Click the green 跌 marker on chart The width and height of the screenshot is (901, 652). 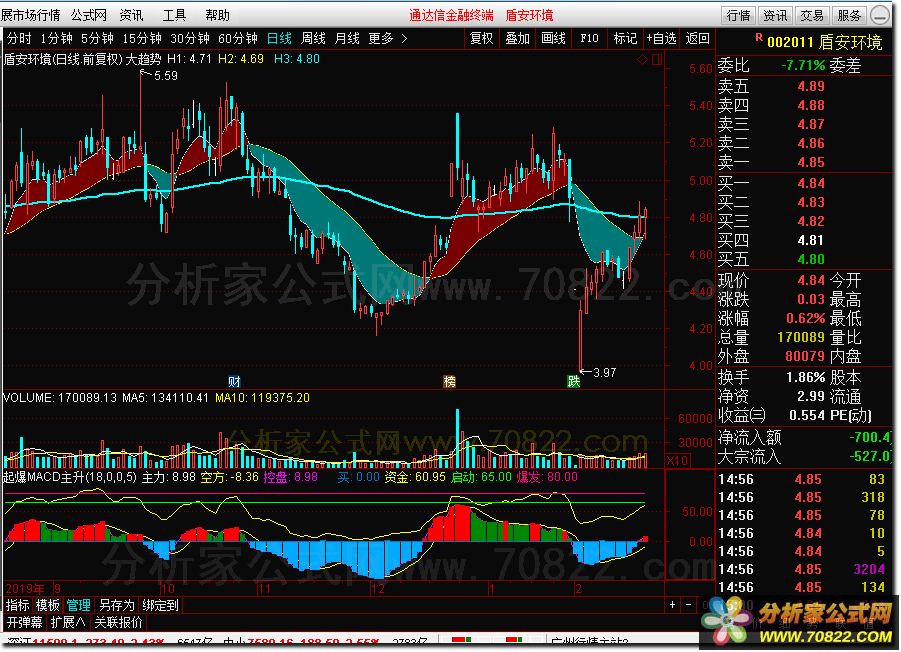(573, 381)
